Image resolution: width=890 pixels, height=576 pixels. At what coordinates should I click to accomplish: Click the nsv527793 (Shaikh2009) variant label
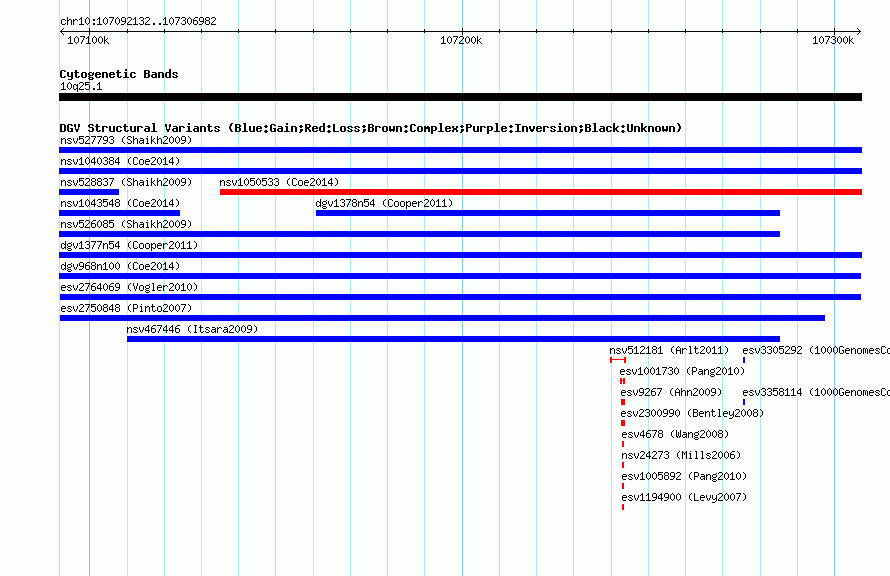coord(126,140)
